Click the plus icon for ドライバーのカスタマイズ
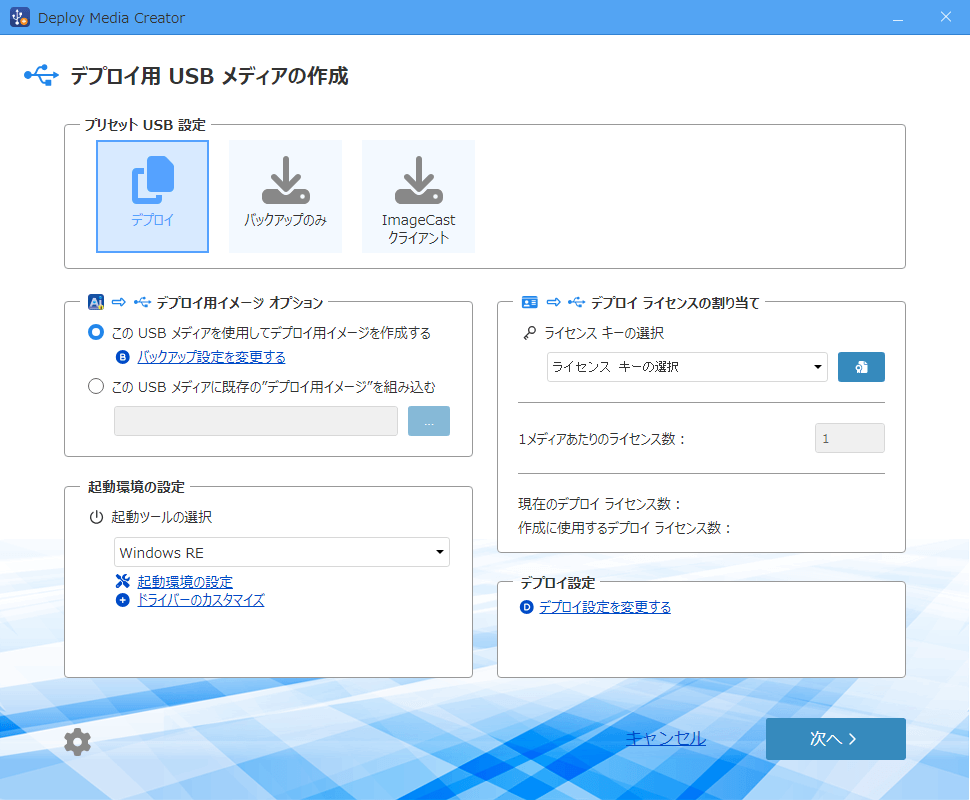970x800 pixels. [x=123, y=600]
